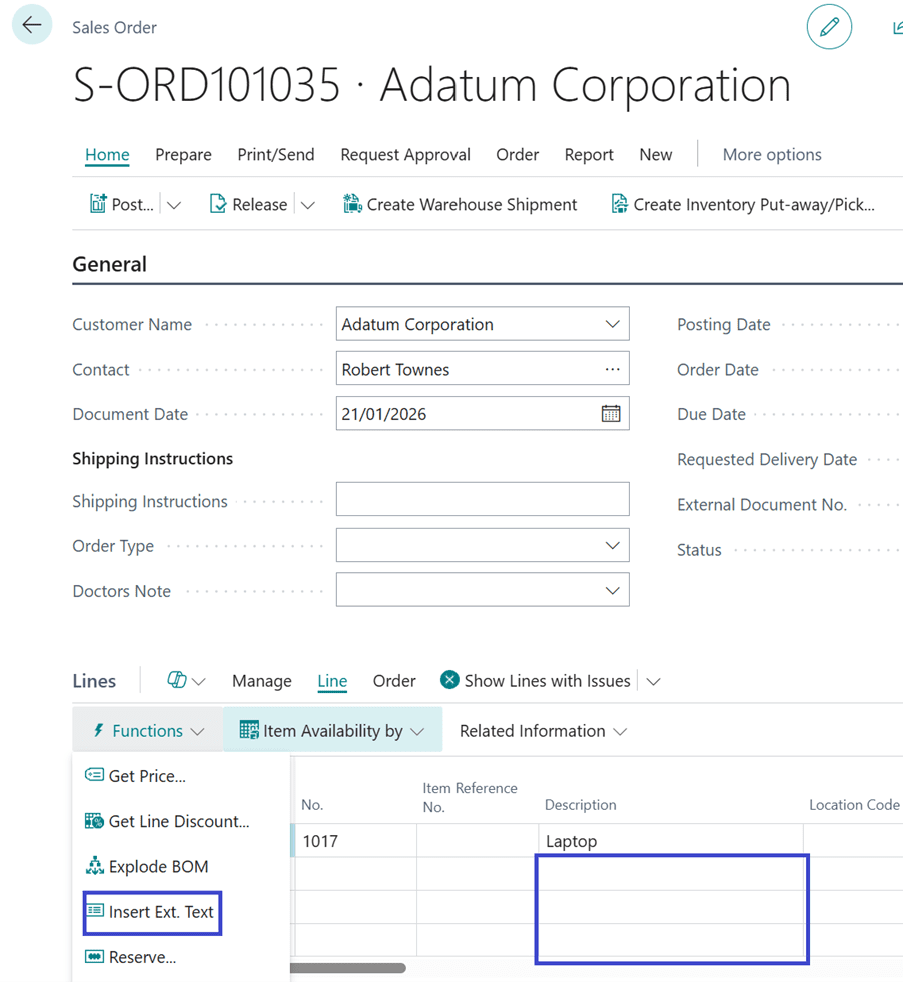Open the Doctors Note dropdown
This screenshot has width=903, height=982.
click(612, 591)
